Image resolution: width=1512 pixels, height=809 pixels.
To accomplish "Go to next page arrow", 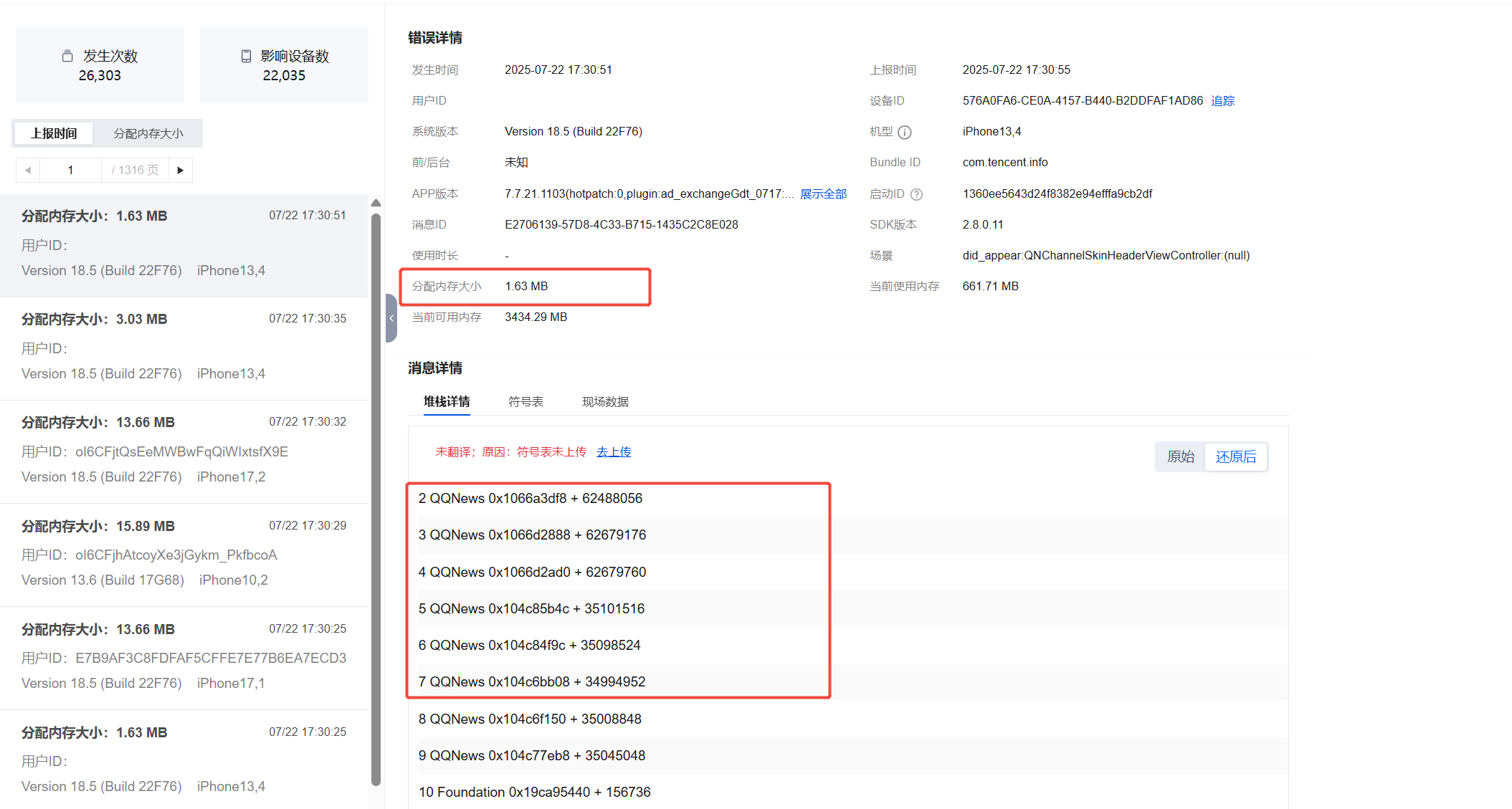I will pos(181,170).
